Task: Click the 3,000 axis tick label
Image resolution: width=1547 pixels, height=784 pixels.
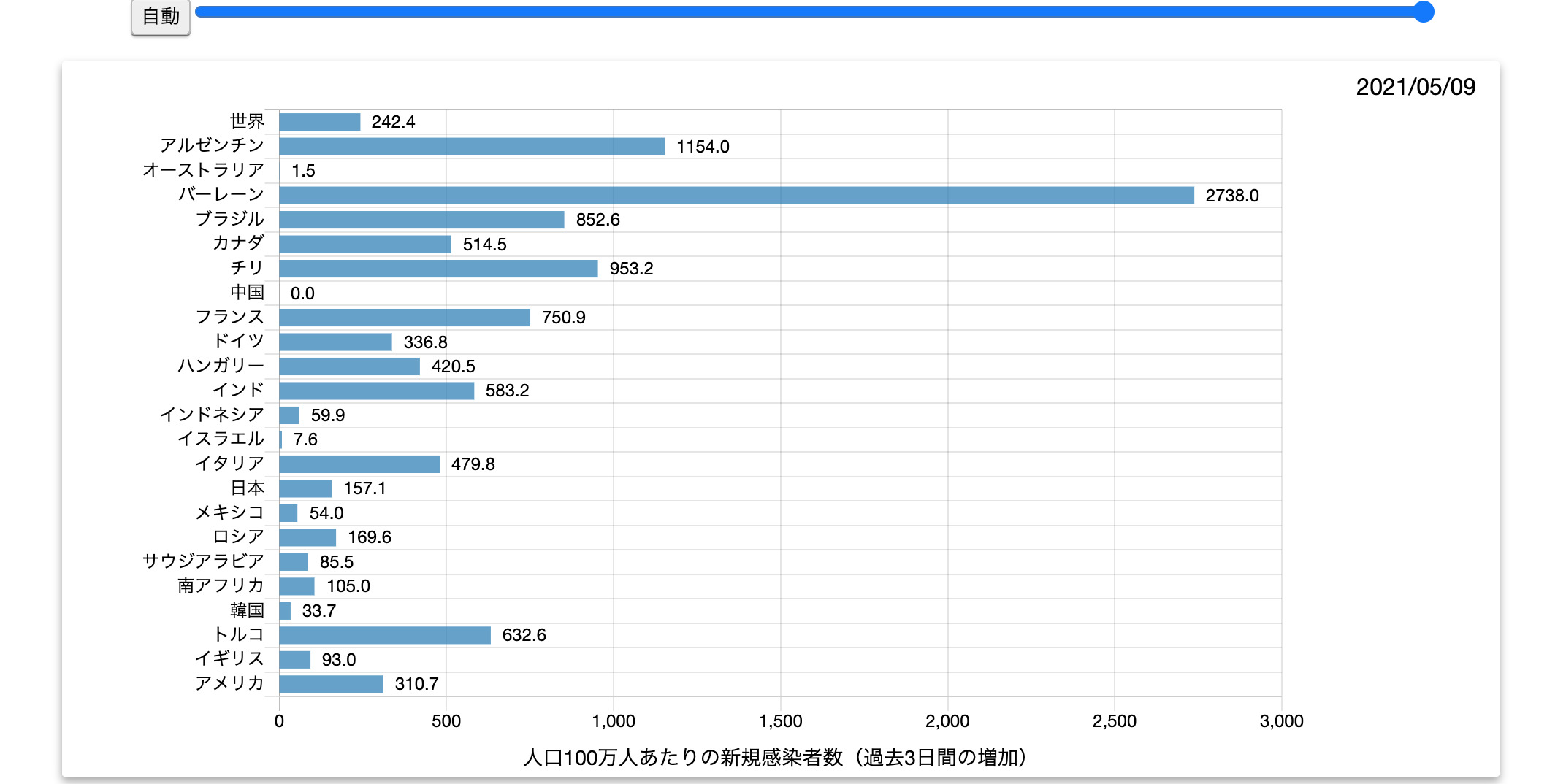Action: (1282, 721)
